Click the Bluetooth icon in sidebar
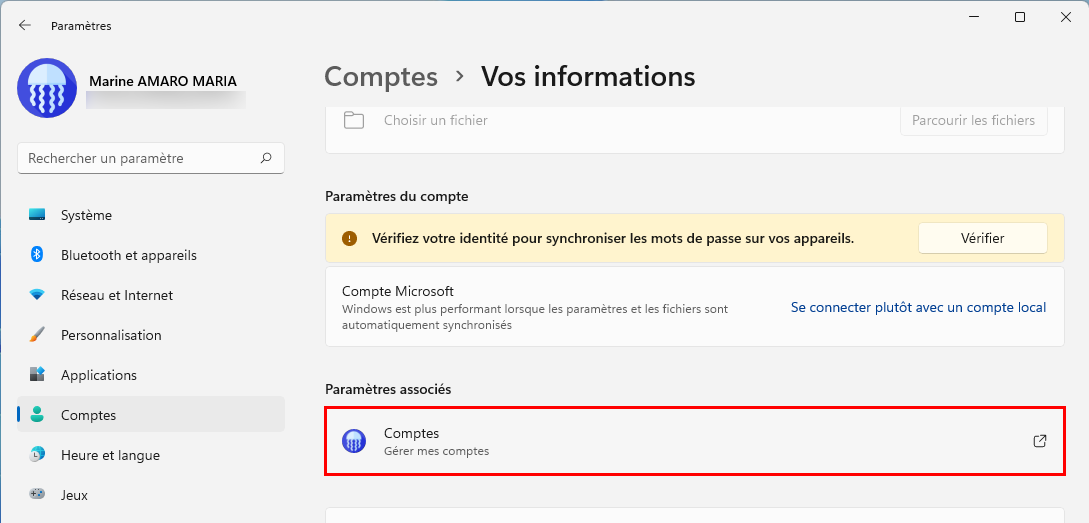1089x523 pixels. point(37,255)
